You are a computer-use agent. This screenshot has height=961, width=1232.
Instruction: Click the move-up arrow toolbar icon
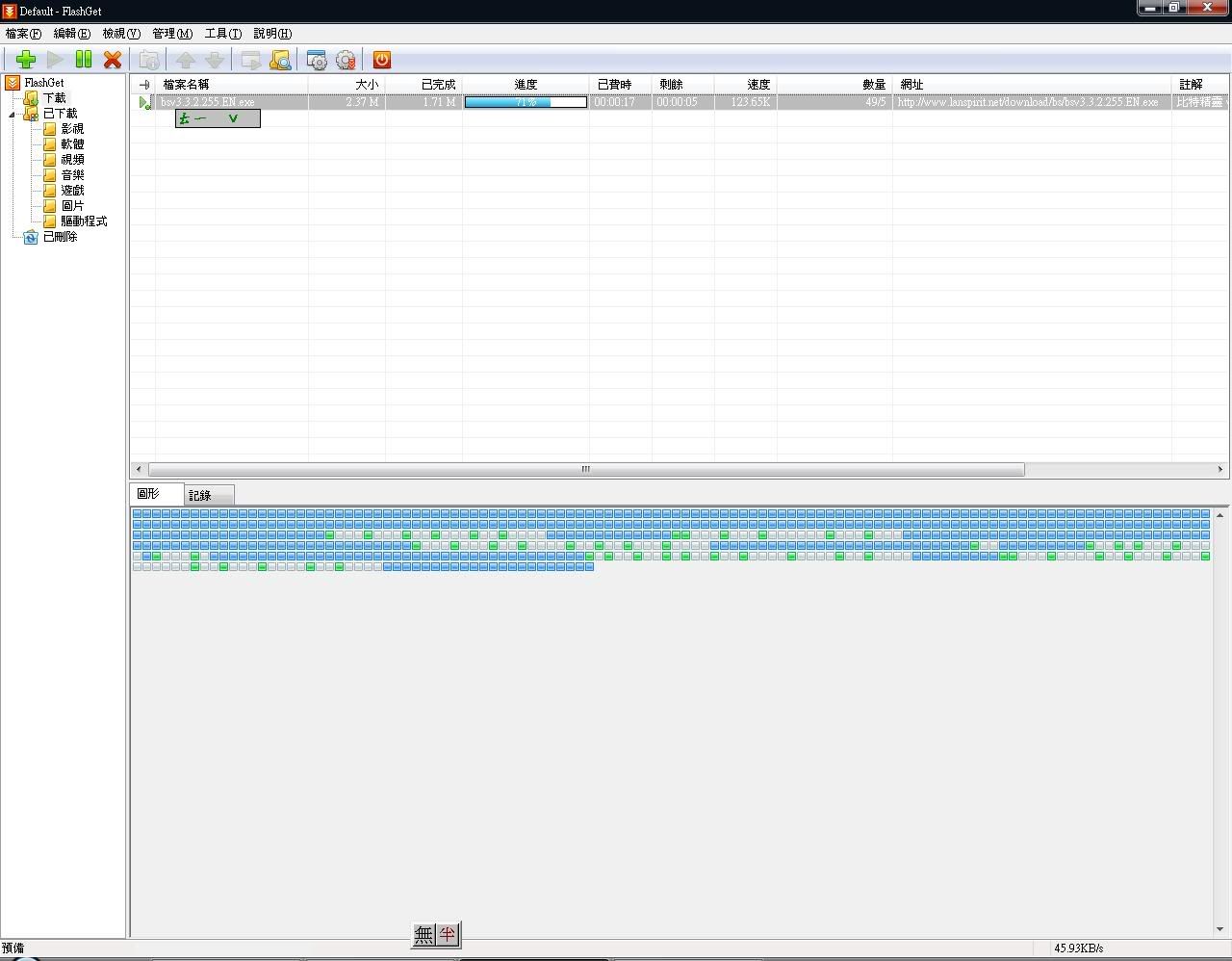tap(186, 60)
